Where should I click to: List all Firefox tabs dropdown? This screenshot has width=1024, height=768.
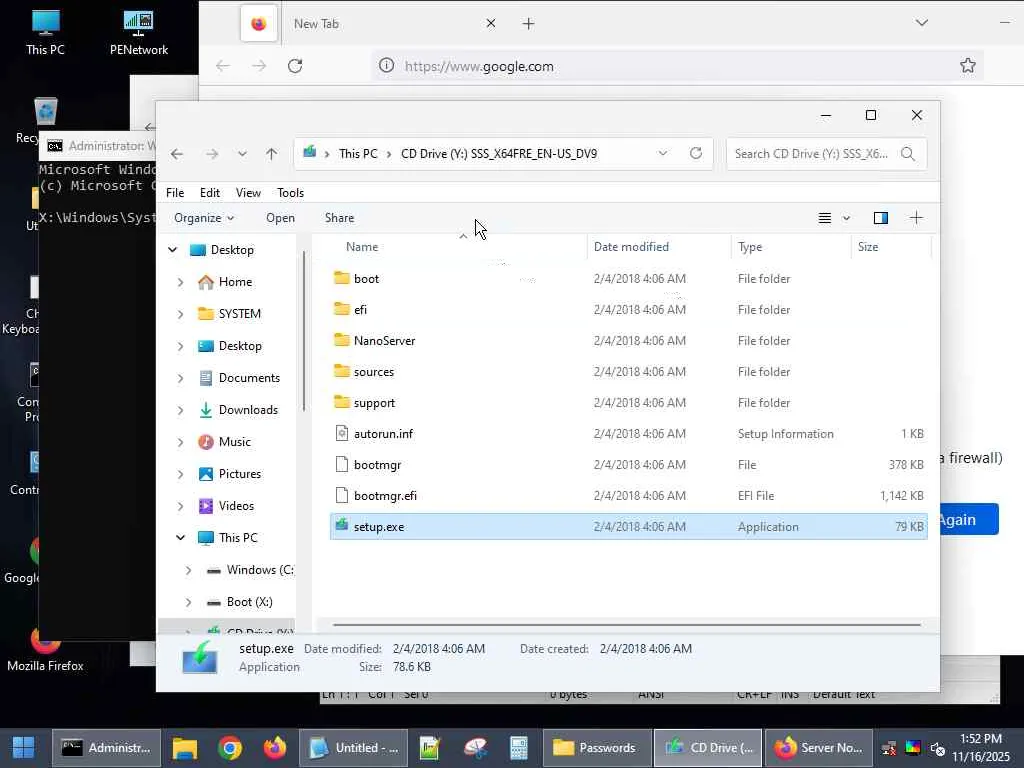pos(921,23)
